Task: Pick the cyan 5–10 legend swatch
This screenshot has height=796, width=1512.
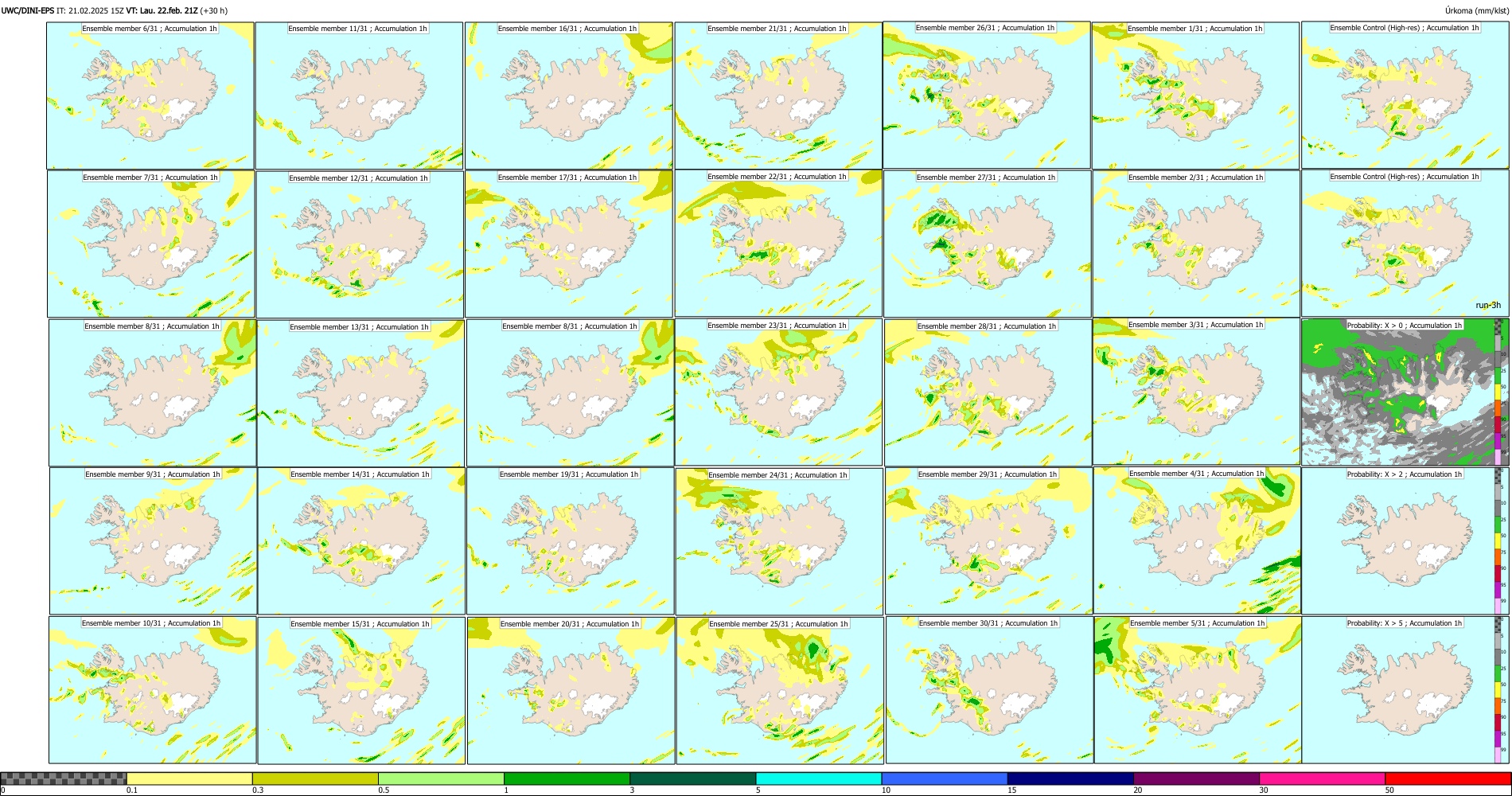Action: point(819,778)
